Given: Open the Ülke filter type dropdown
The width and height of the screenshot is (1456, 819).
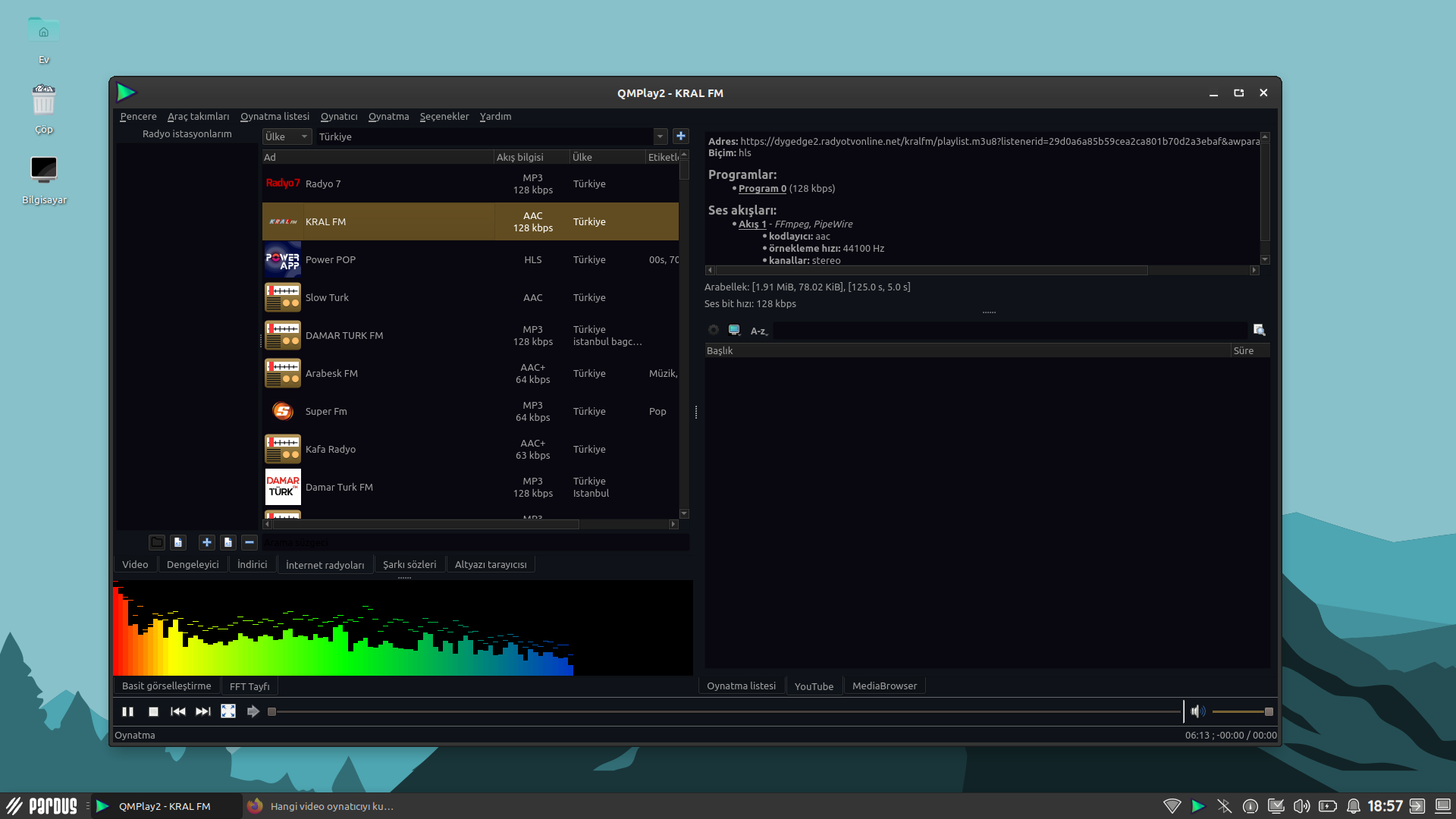Looking at the screenshot, I should coord(287,136).
